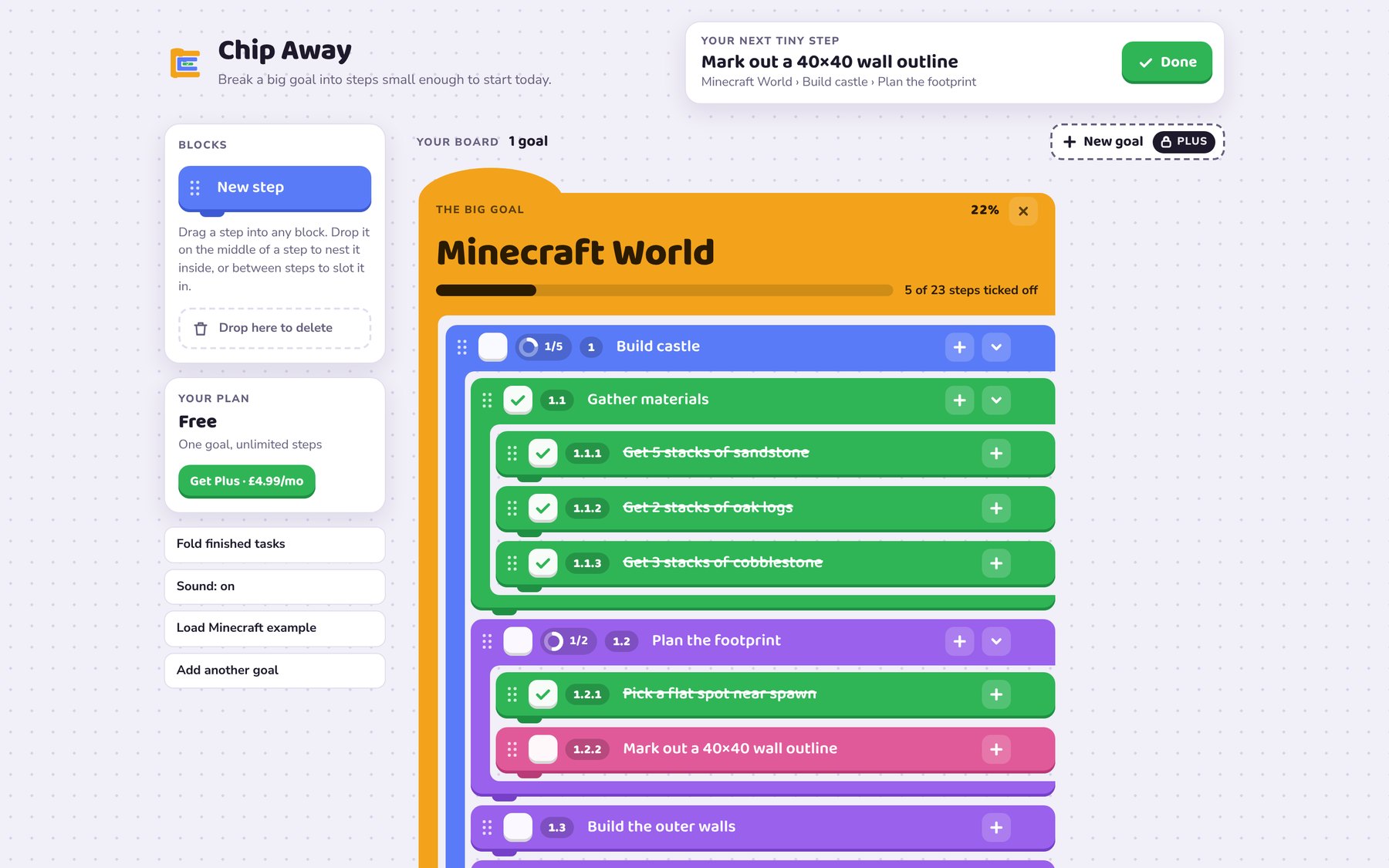Click the trash icon in delete zone
1389x868 pixels.
pos(201,329)
